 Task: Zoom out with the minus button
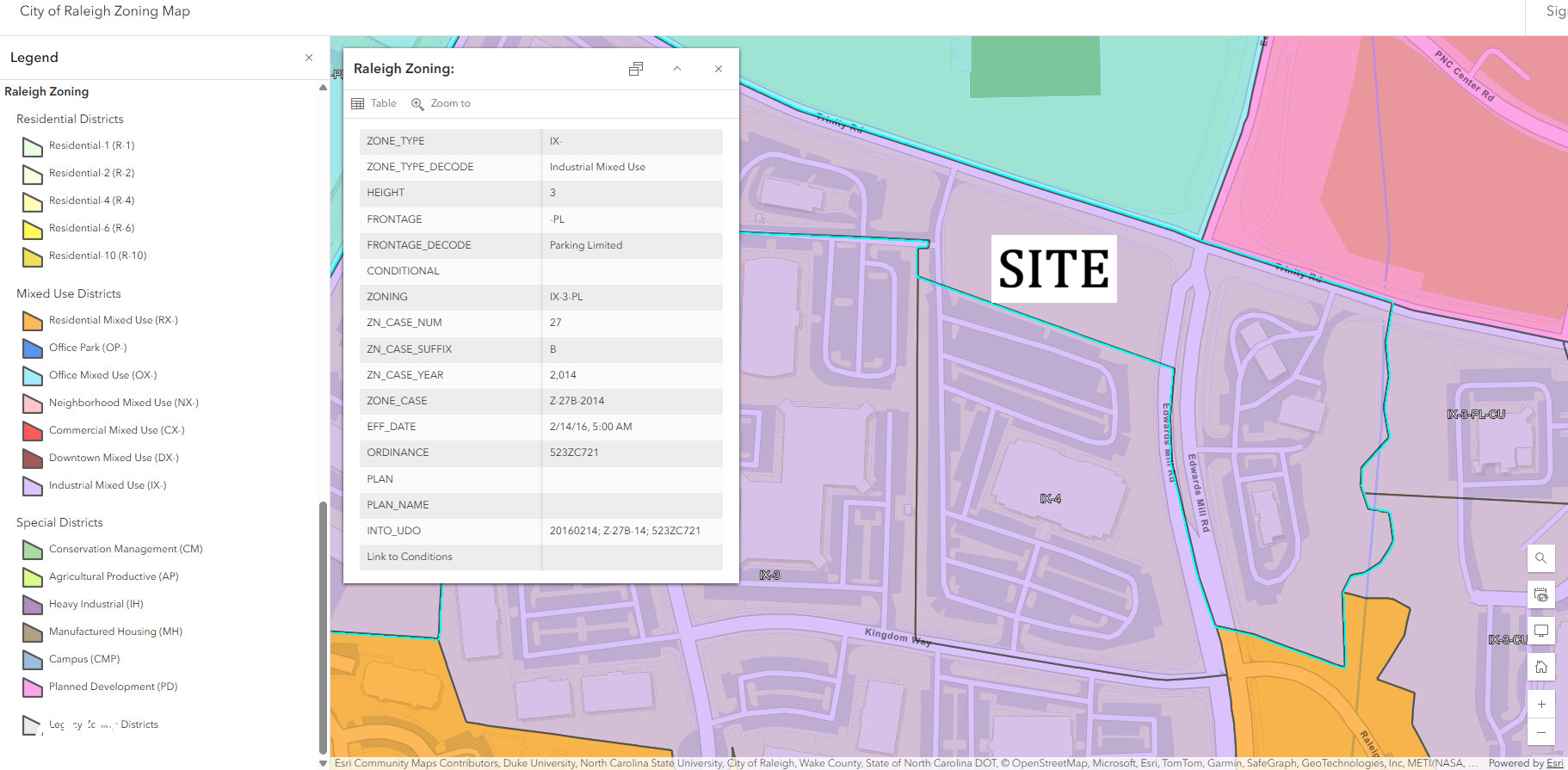tap(1540, 733)
